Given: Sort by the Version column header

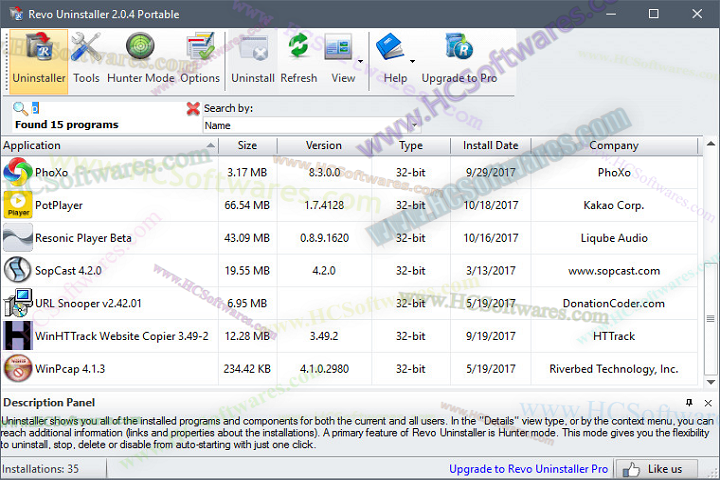Looking at the screenshot, I should coord(324,146).
